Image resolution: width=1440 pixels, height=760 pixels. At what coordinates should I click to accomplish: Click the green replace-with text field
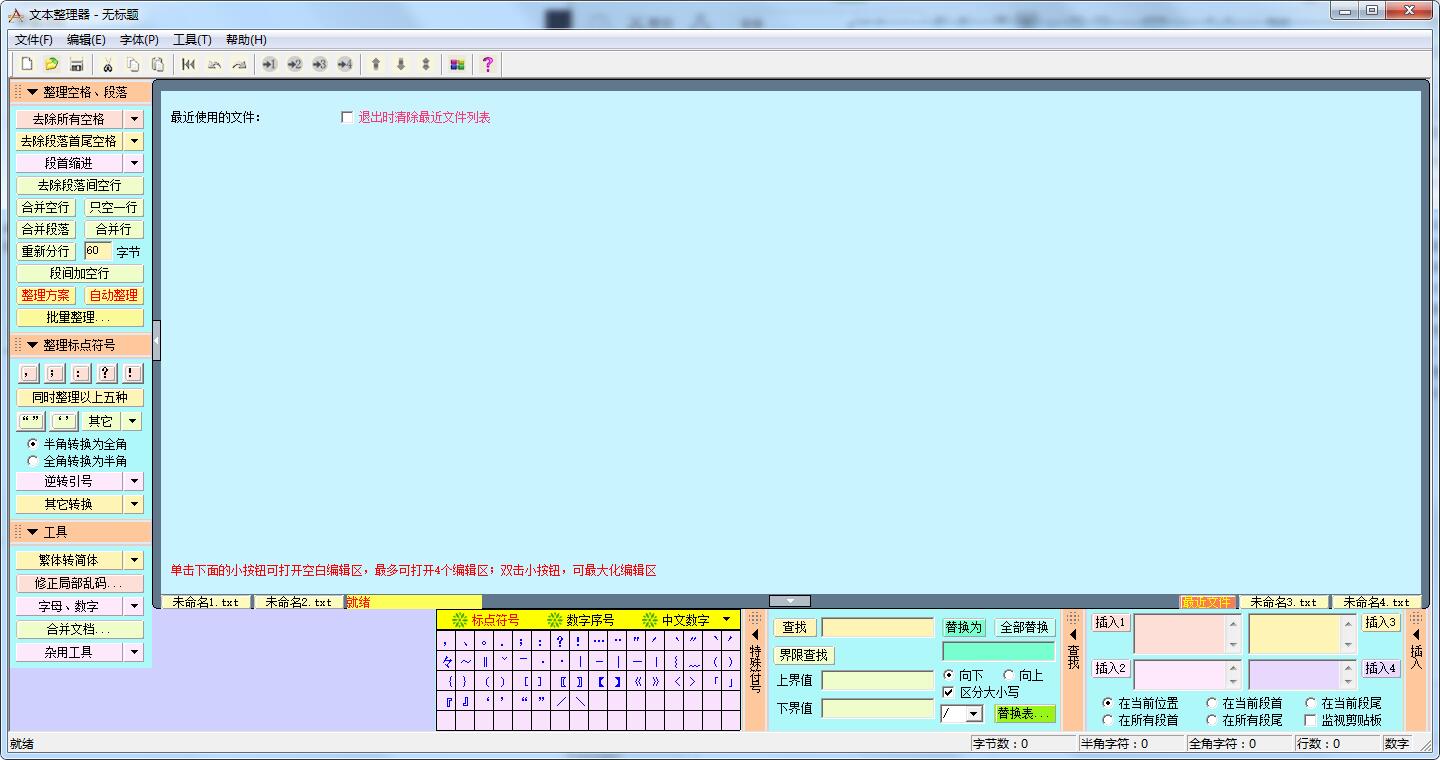point(998,651)
